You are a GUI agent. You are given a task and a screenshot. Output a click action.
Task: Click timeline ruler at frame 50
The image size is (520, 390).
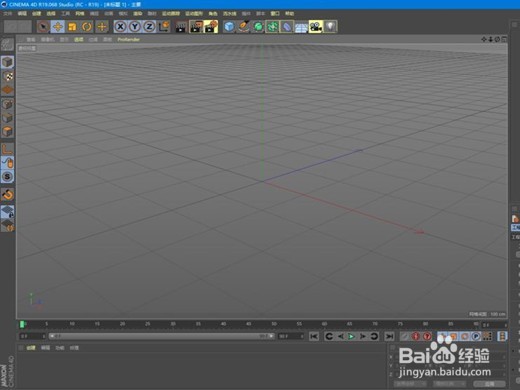pos(274,324)
